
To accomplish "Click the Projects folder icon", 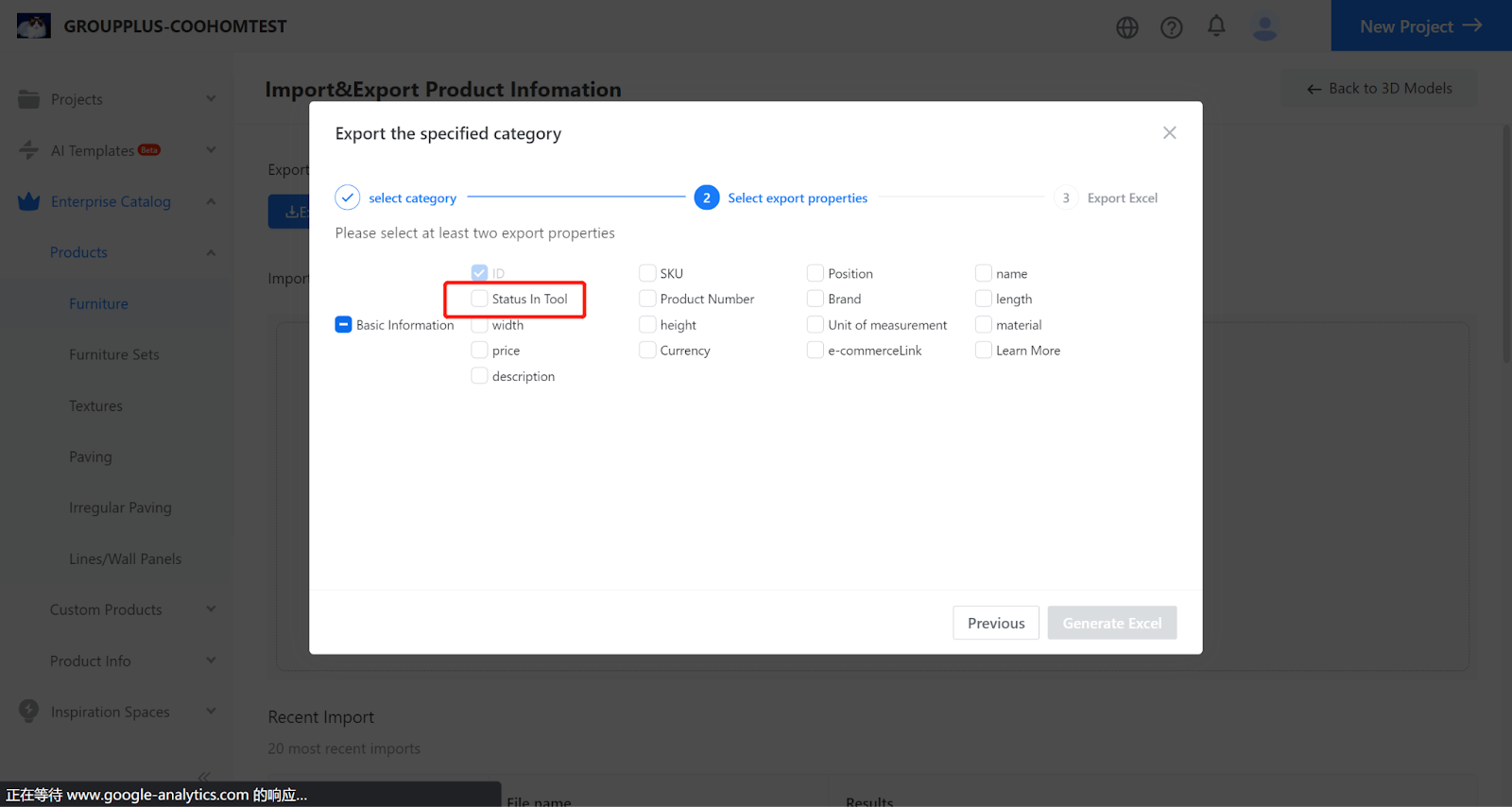I will pos(29,99).
